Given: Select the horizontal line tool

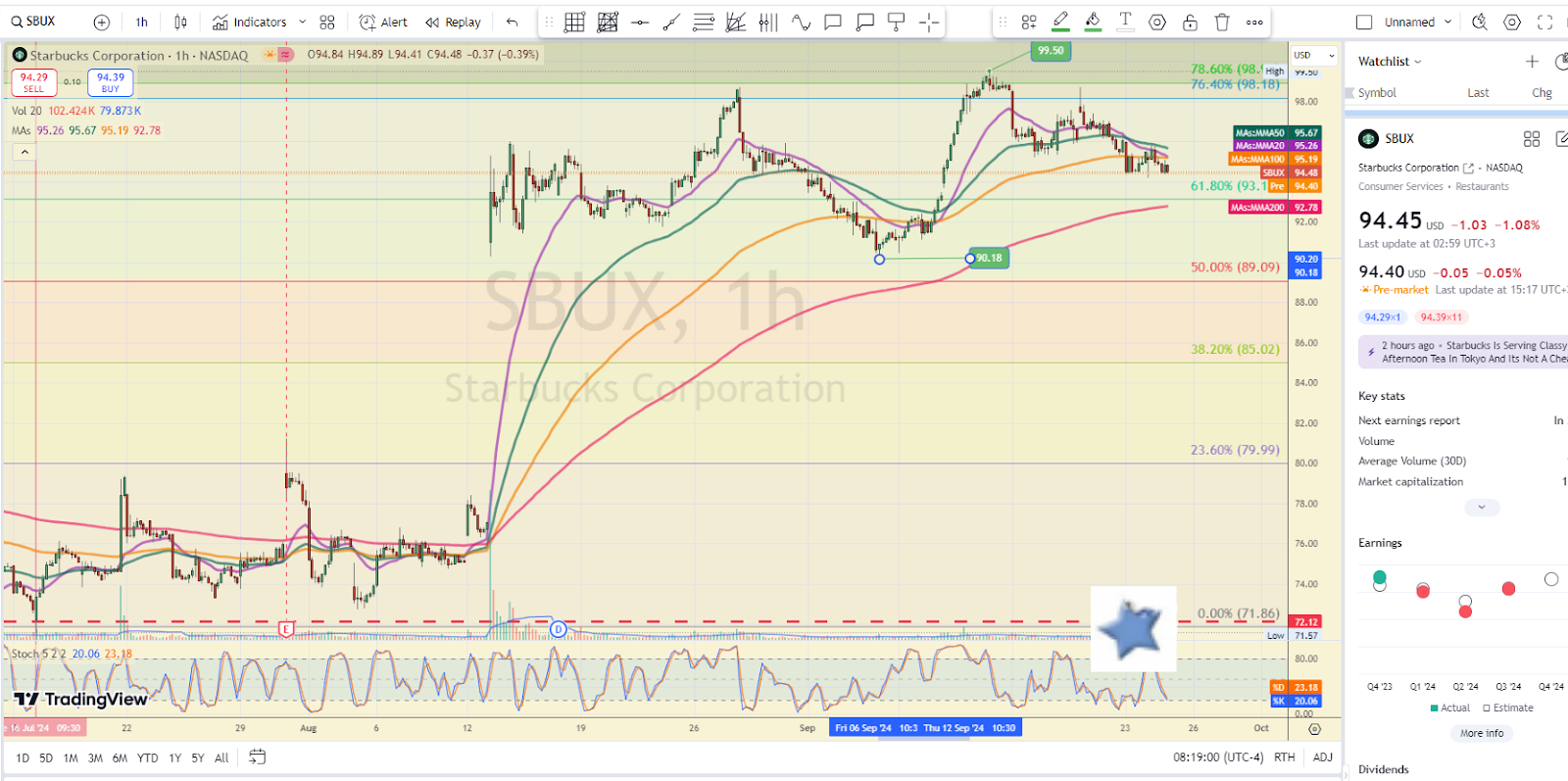Looking at the screenshot, I should point(640,23).
